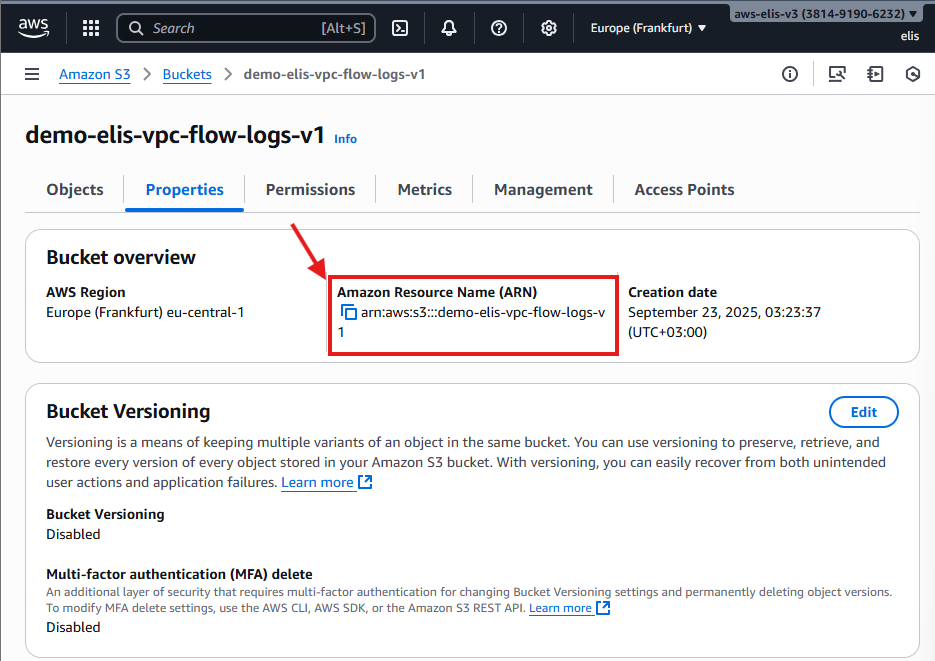This screenshot has height=661, width=935.
Task: Expand the Europe (Frankfurt) region dropdown
Action: coord(648,28)
